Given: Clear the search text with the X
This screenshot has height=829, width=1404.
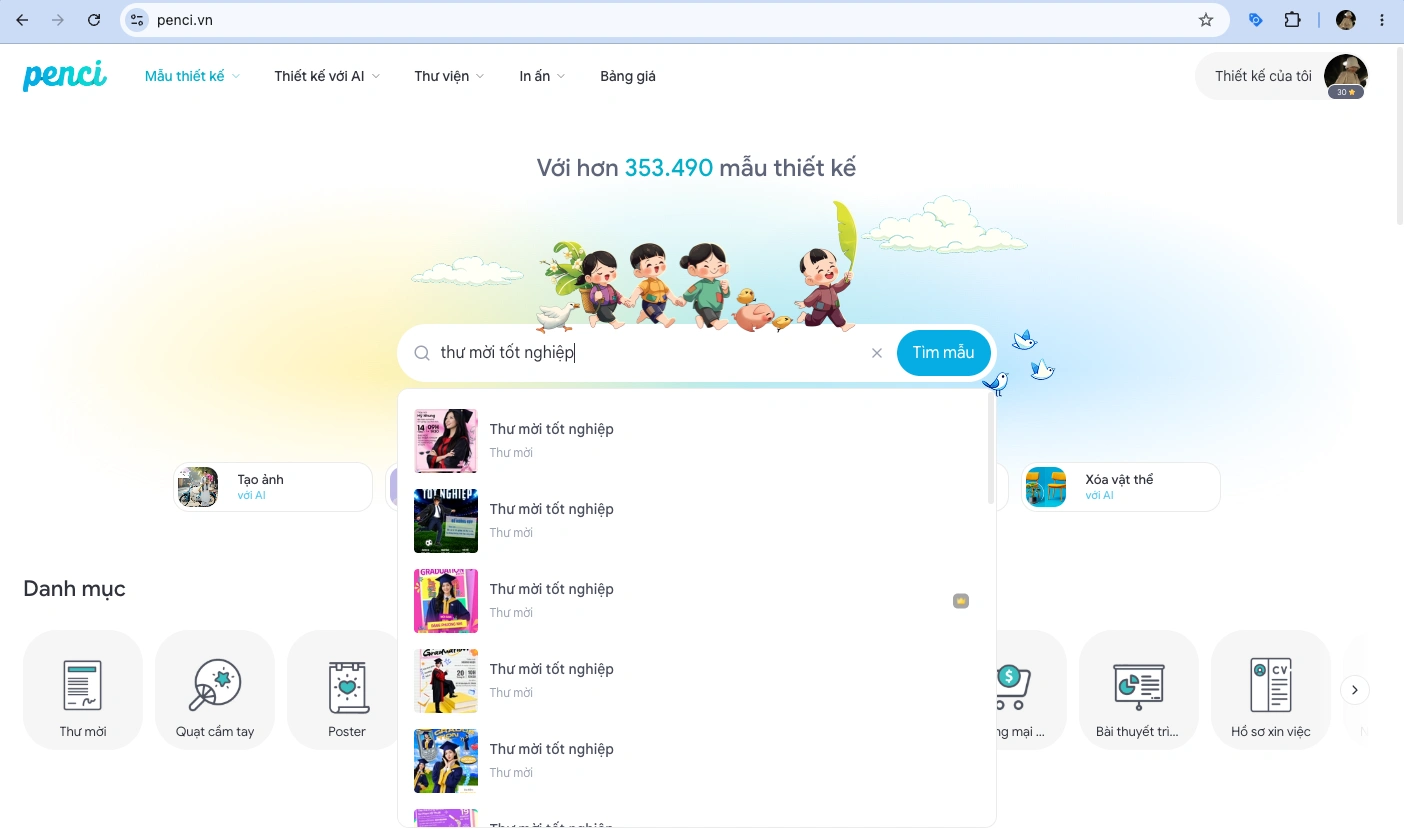Looking at the screenshot, I should (x=877, y=353).
